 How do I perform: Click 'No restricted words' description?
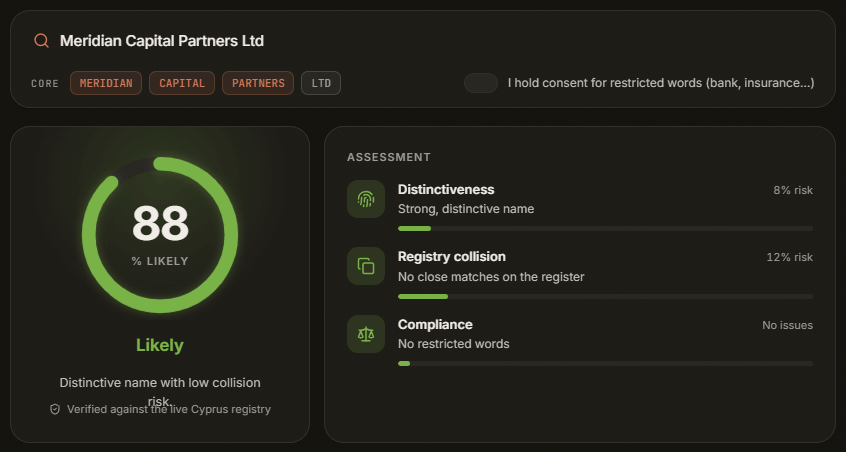(454, 344)
